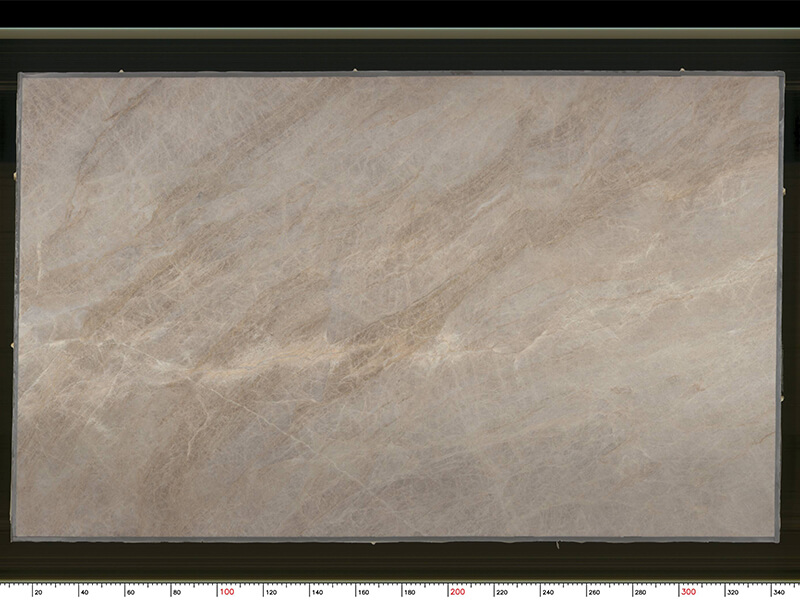The image size is (800, 600).
Task: Click the ruler mark labeled 160
Action: point(363,592)
